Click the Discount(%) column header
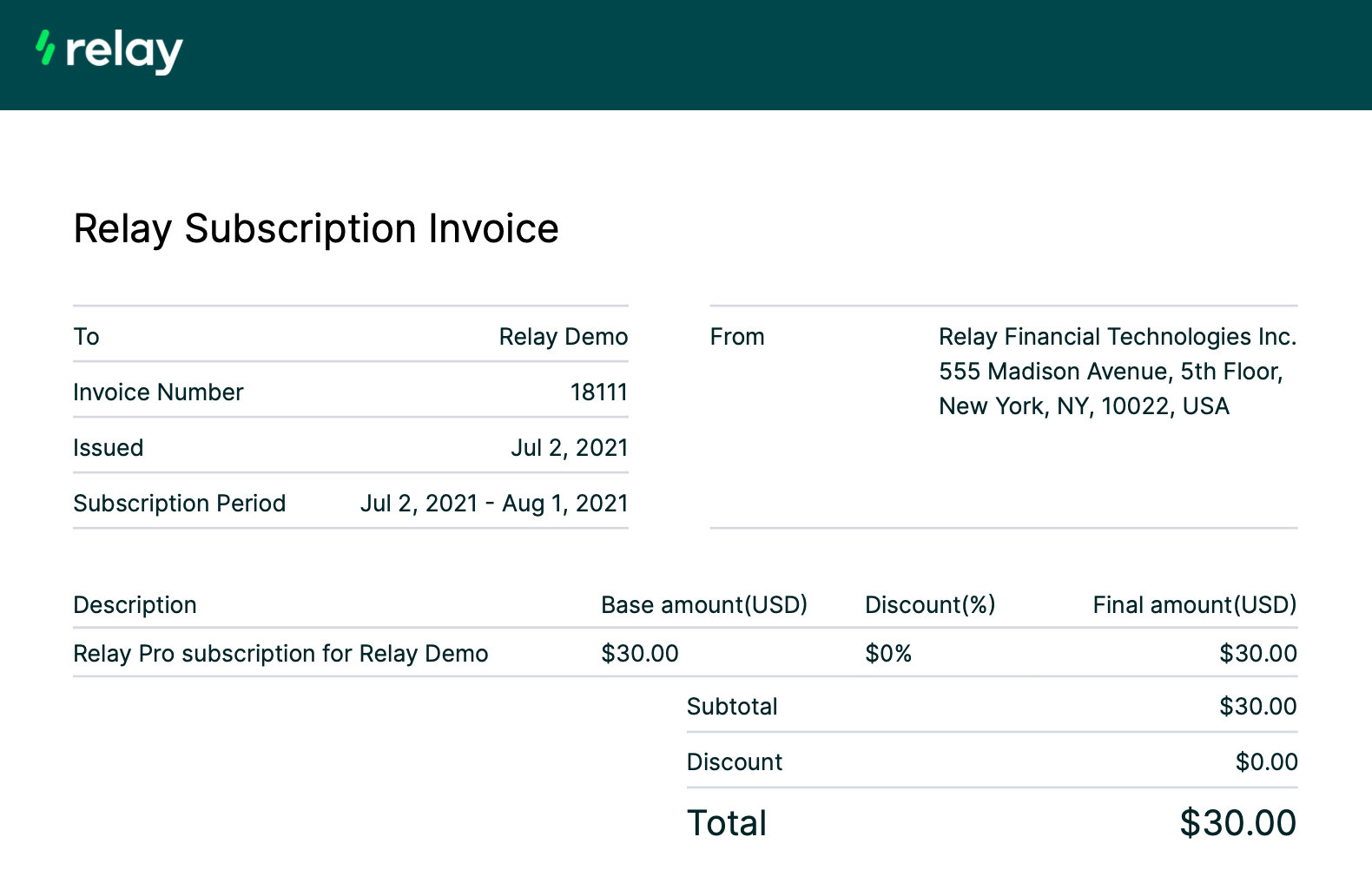The image size is (1372, 870). click(x=929, y=605)
